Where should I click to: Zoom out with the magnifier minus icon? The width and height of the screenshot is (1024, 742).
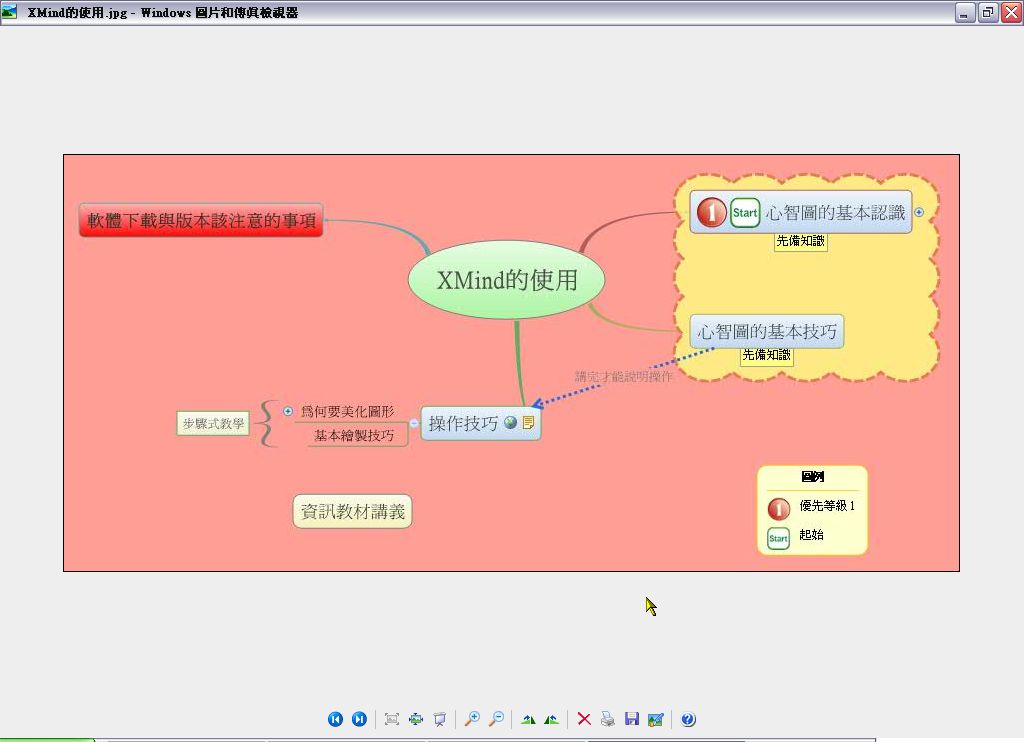point(496,719)
